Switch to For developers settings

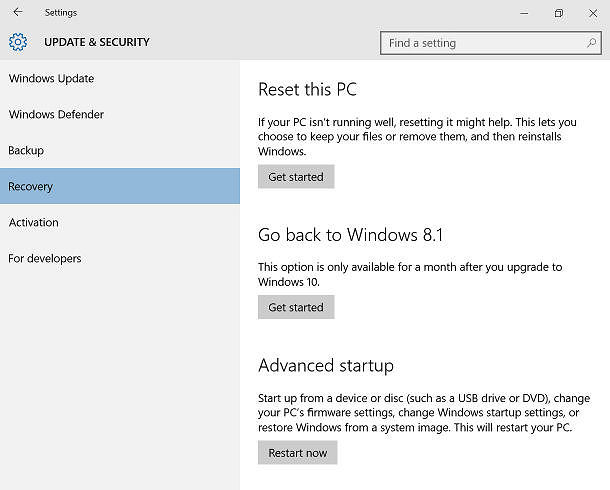[x=45, y=259]
